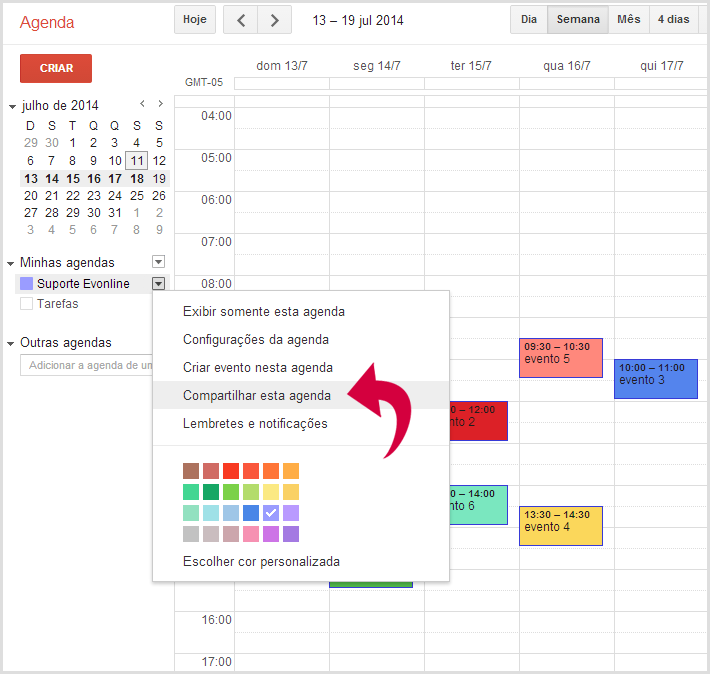Click the red CRIAR button
The height and width of the screenshot is (674, 710).
pyautogui.click(x=56, y=68)
